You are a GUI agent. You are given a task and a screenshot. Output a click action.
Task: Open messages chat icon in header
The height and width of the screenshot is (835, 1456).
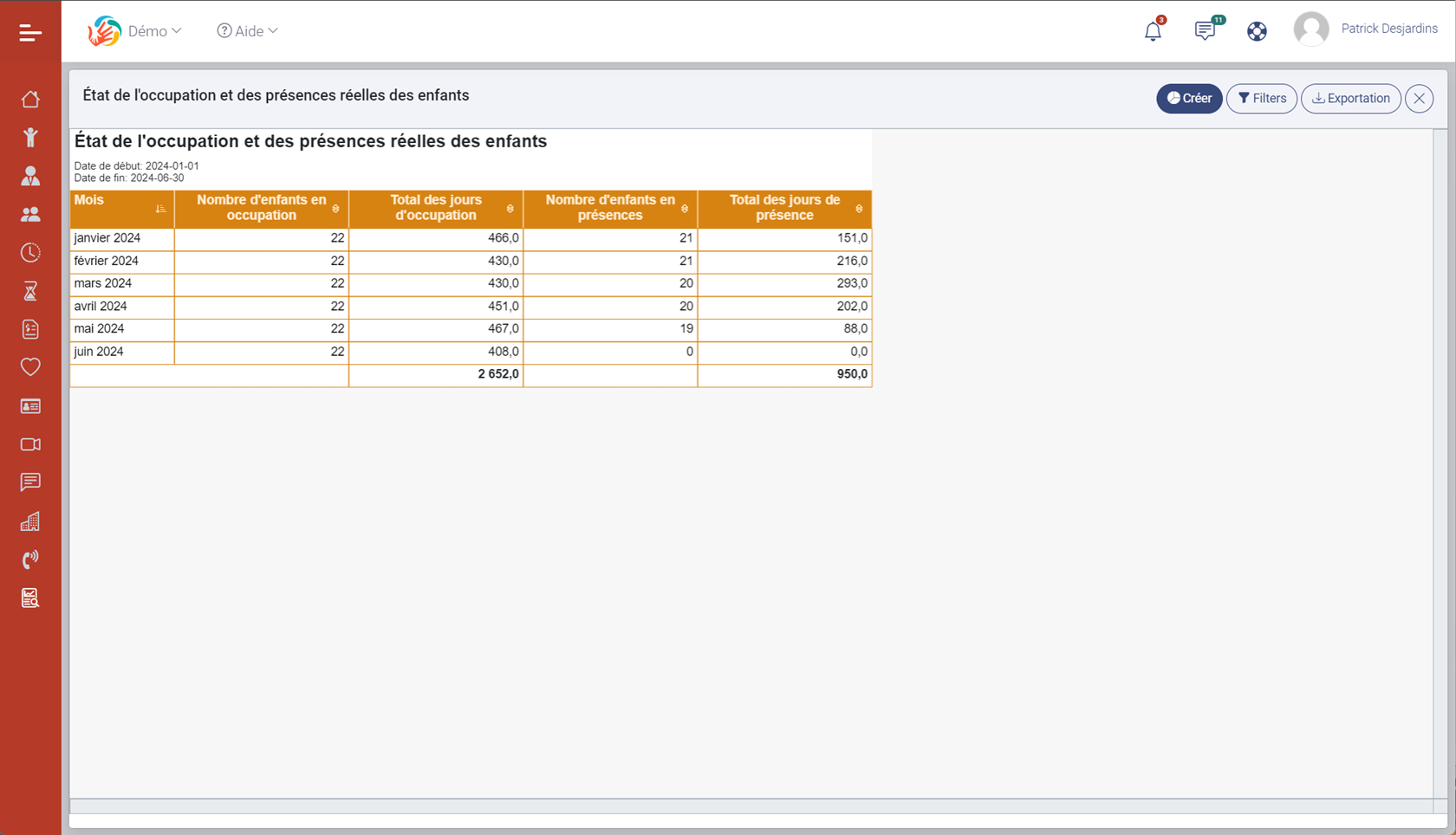1205,31
